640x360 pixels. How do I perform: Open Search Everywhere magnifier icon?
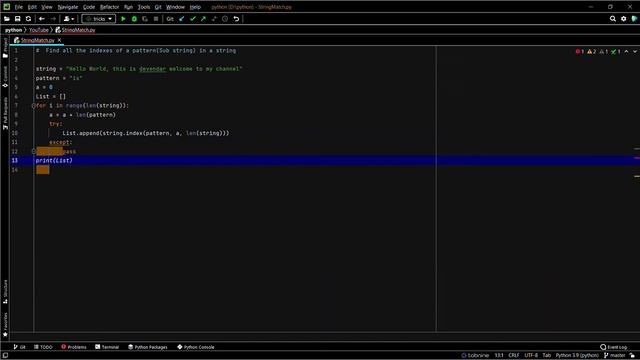[x=613, y=19]
